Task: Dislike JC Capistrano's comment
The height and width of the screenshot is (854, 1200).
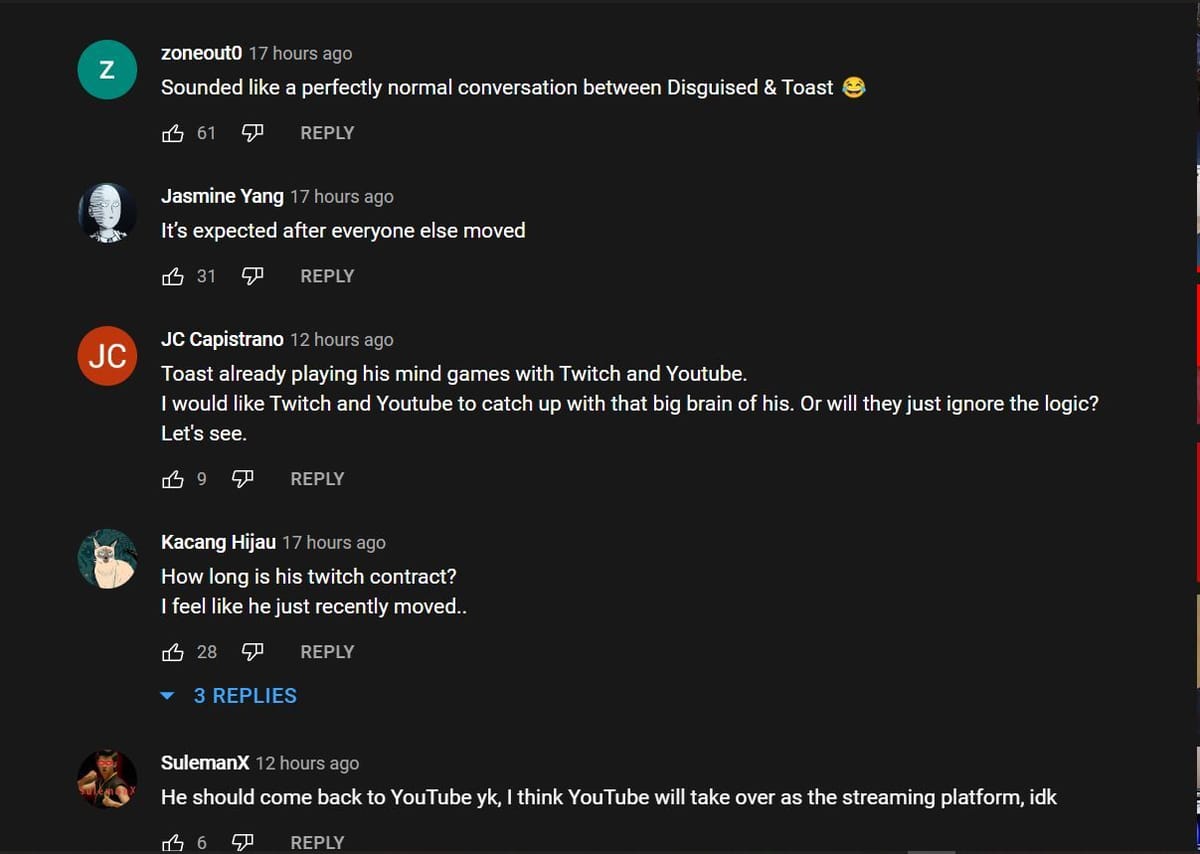Action: (242, 479)
